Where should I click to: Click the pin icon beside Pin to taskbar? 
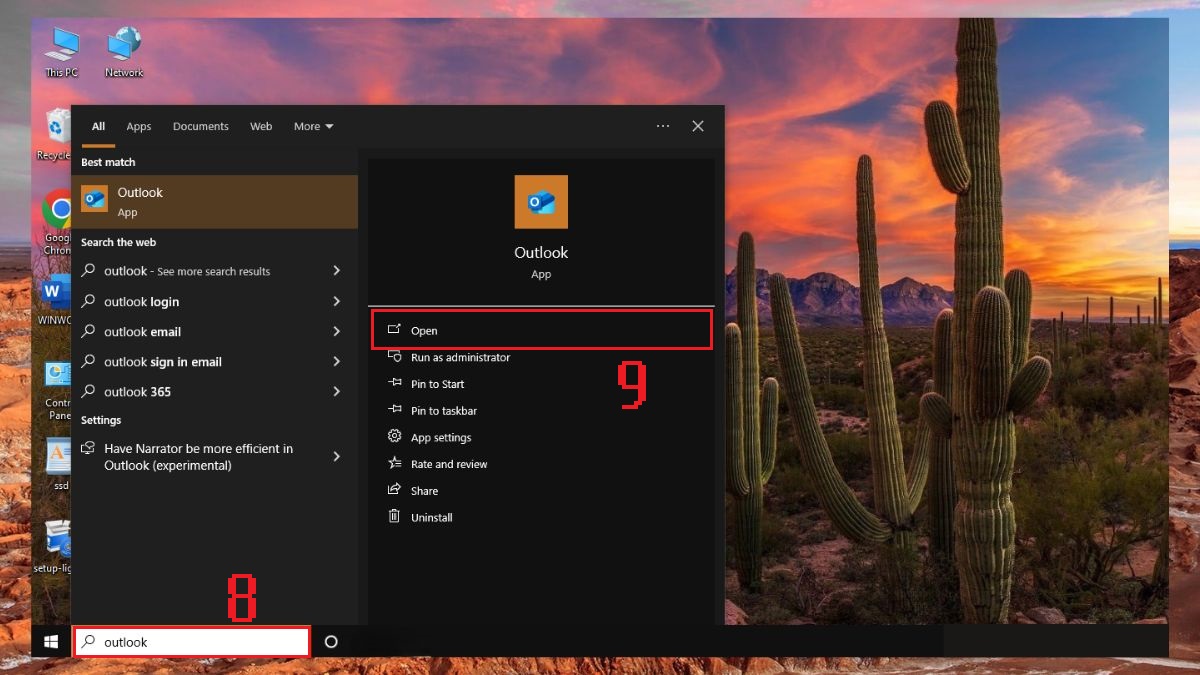(x=394, y=411)
